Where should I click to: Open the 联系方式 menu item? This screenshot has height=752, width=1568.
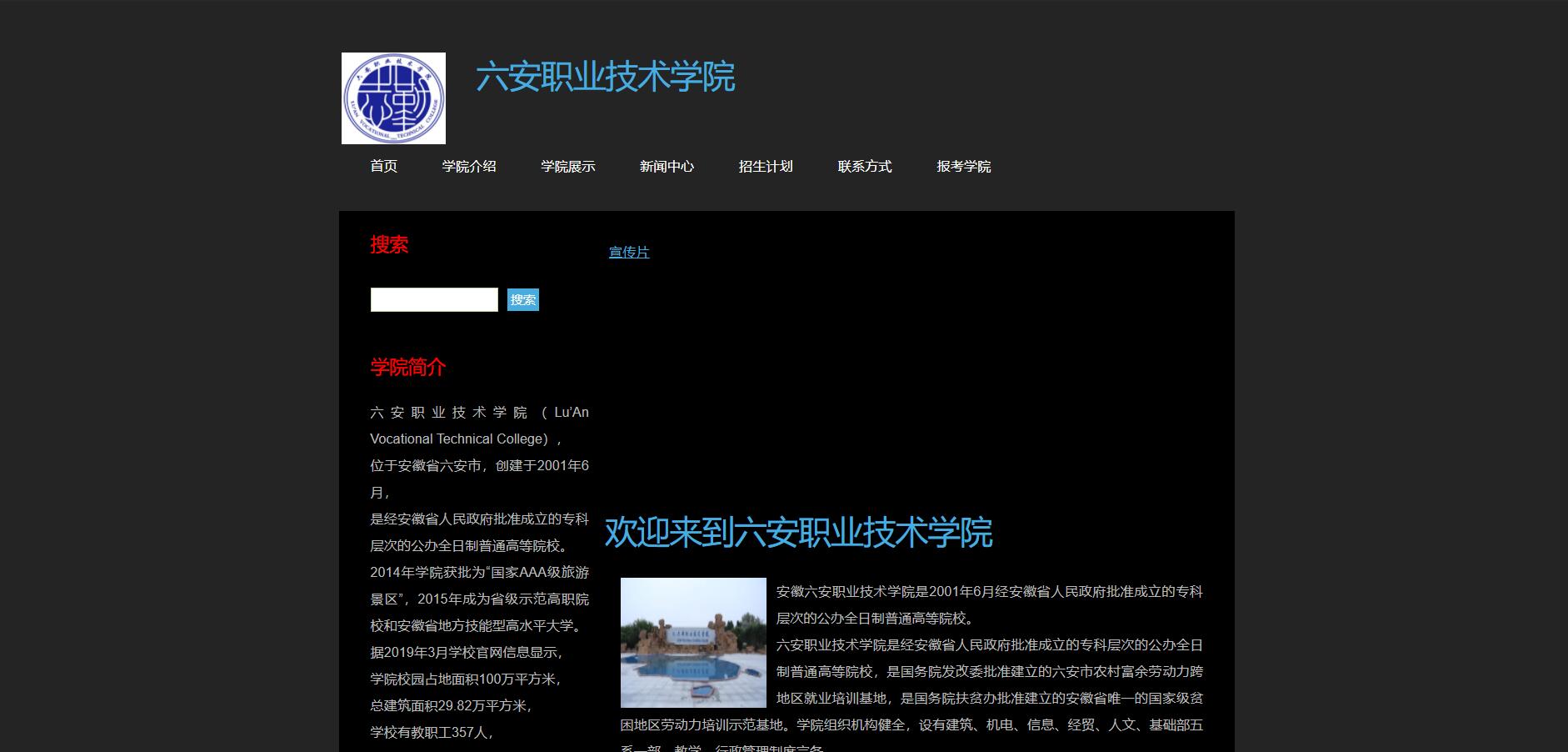tap(865, 166)
